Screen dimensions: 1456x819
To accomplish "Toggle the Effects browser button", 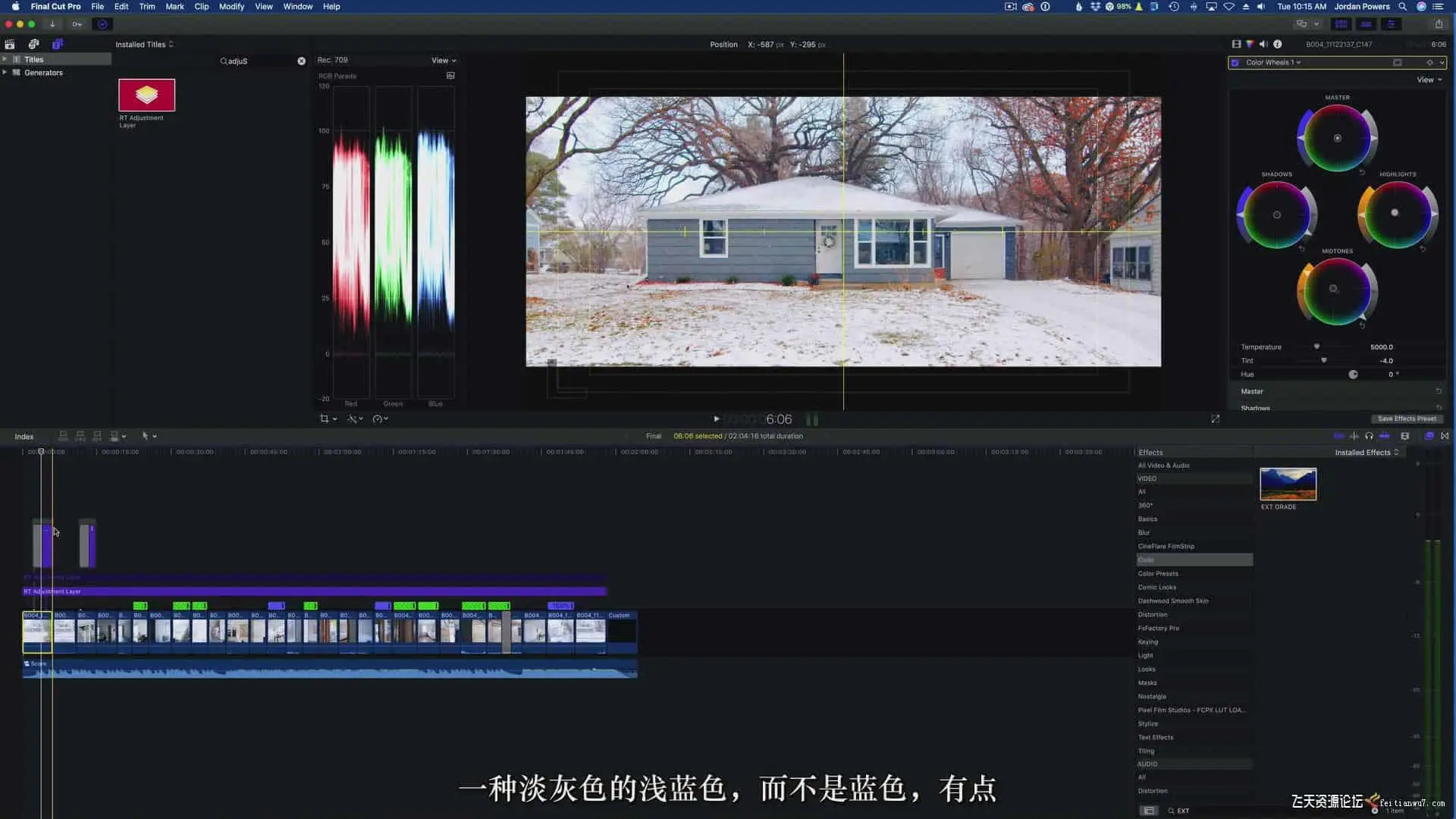I will [x=1429, y=436].
